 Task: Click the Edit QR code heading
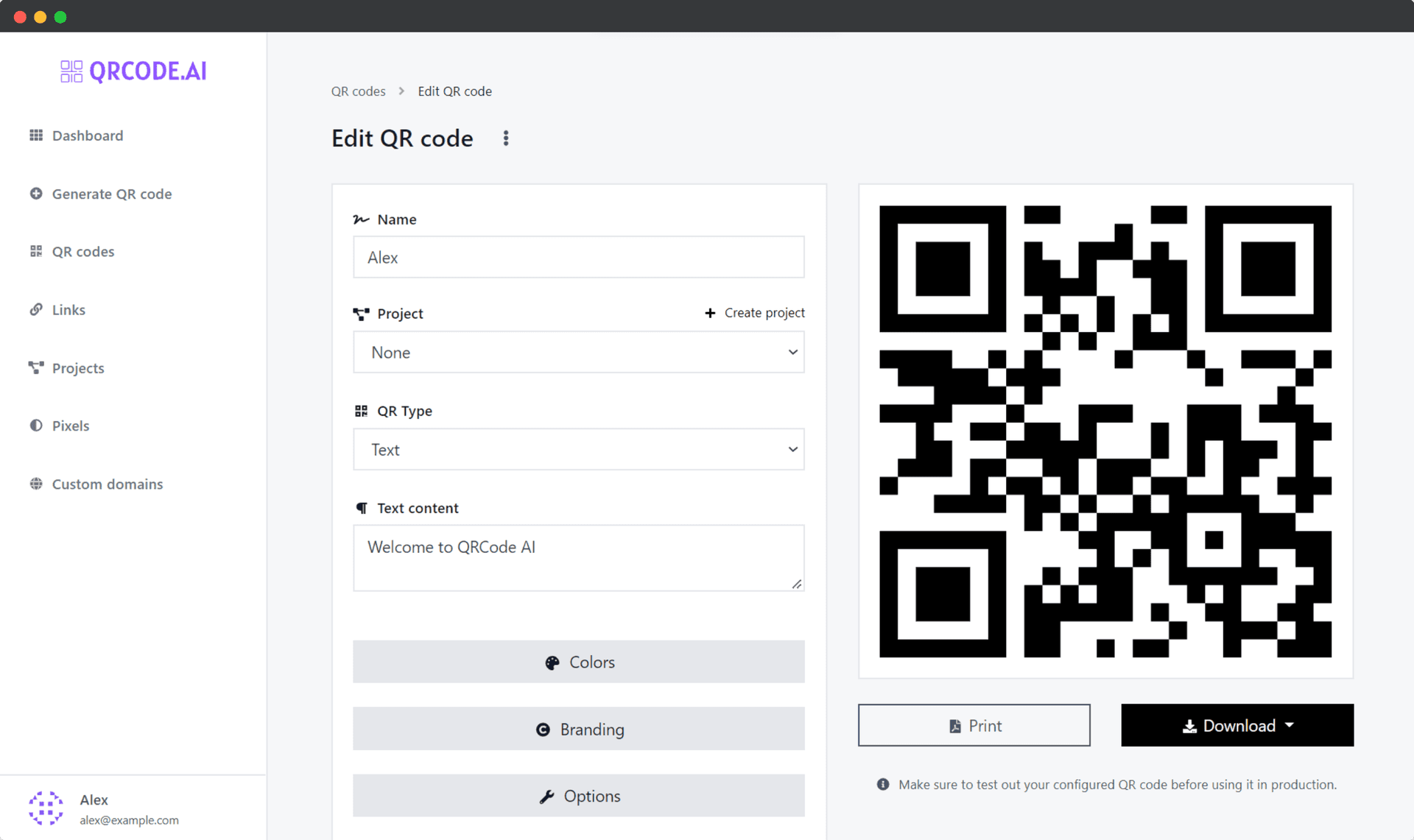pyautogui.click(x=402, y=138)
